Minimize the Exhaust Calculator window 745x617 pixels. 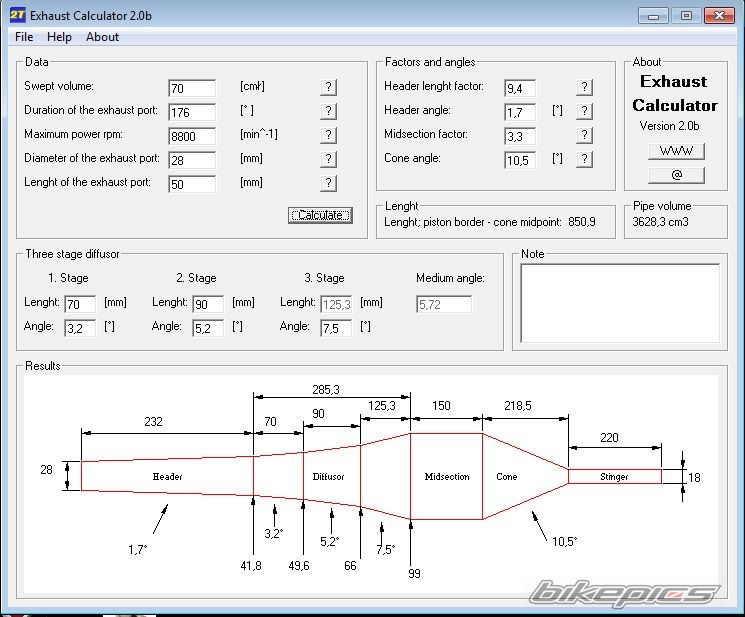(x=653, y=16)
